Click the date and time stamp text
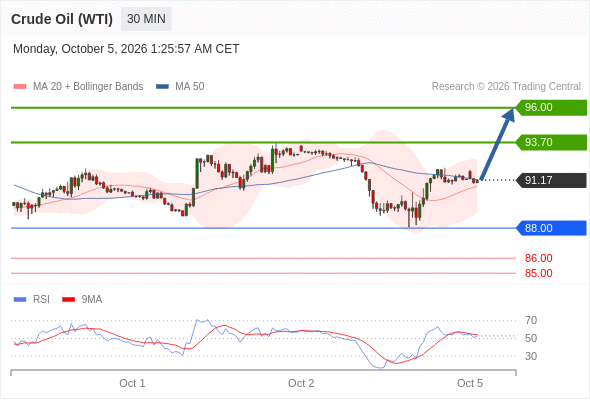 point(126,49)
